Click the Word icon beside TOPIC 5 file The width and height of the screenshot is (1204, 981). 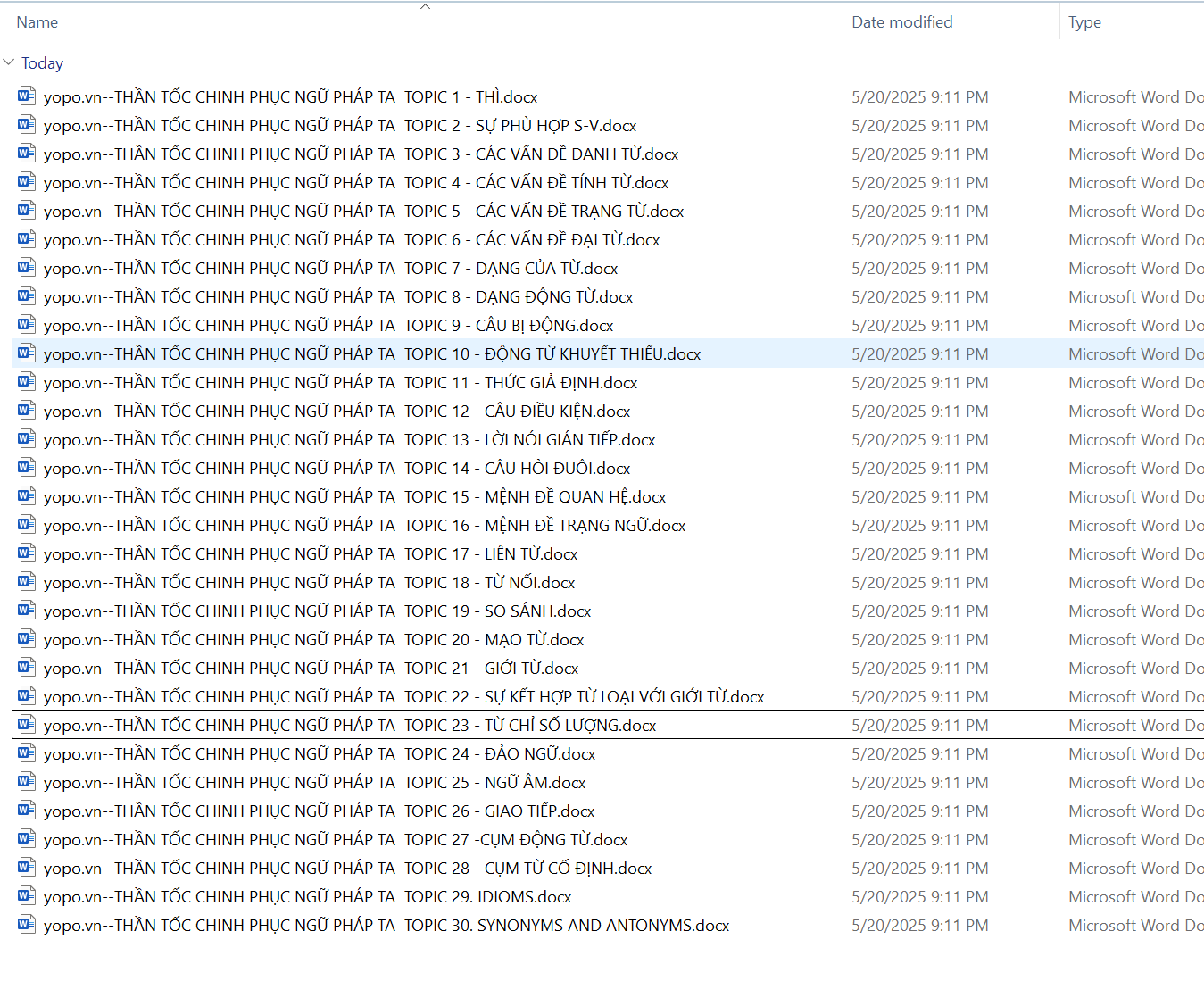pyautogui.click(x=27, y=211)
